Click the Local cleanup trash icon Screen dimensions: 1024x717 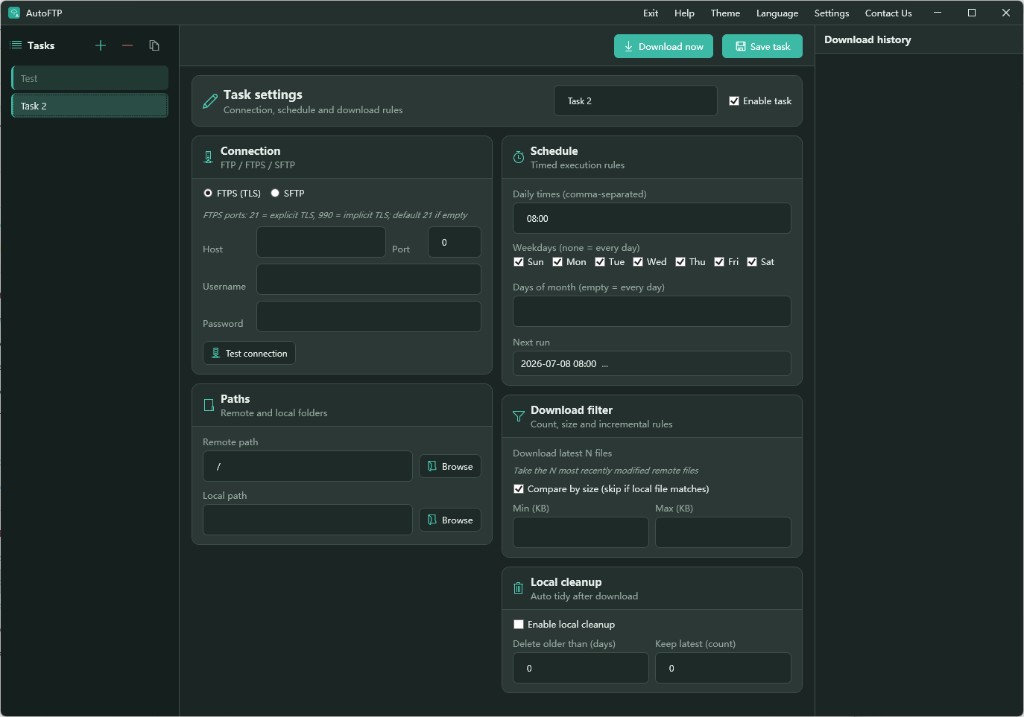pos(519,588)
